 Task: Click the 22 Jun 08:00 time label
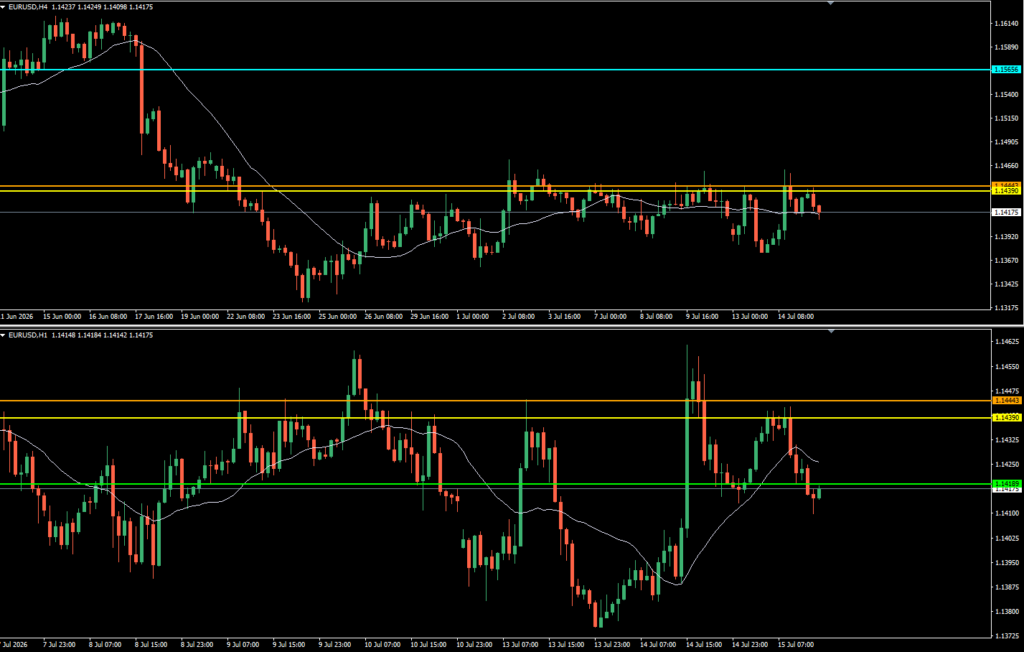pos(246,316)
